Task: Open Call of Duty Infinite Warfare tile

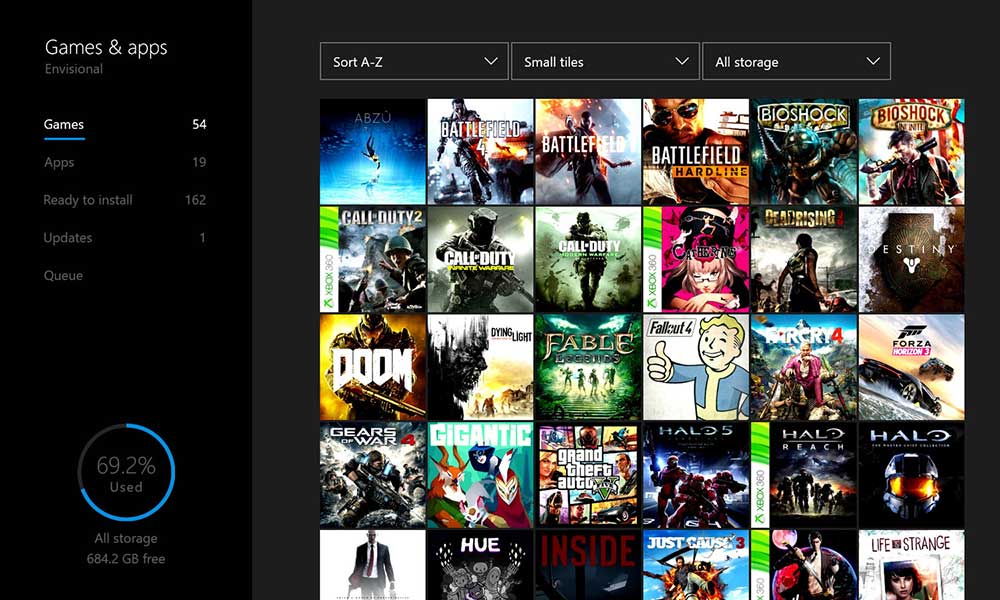Action: pos(480,259)
